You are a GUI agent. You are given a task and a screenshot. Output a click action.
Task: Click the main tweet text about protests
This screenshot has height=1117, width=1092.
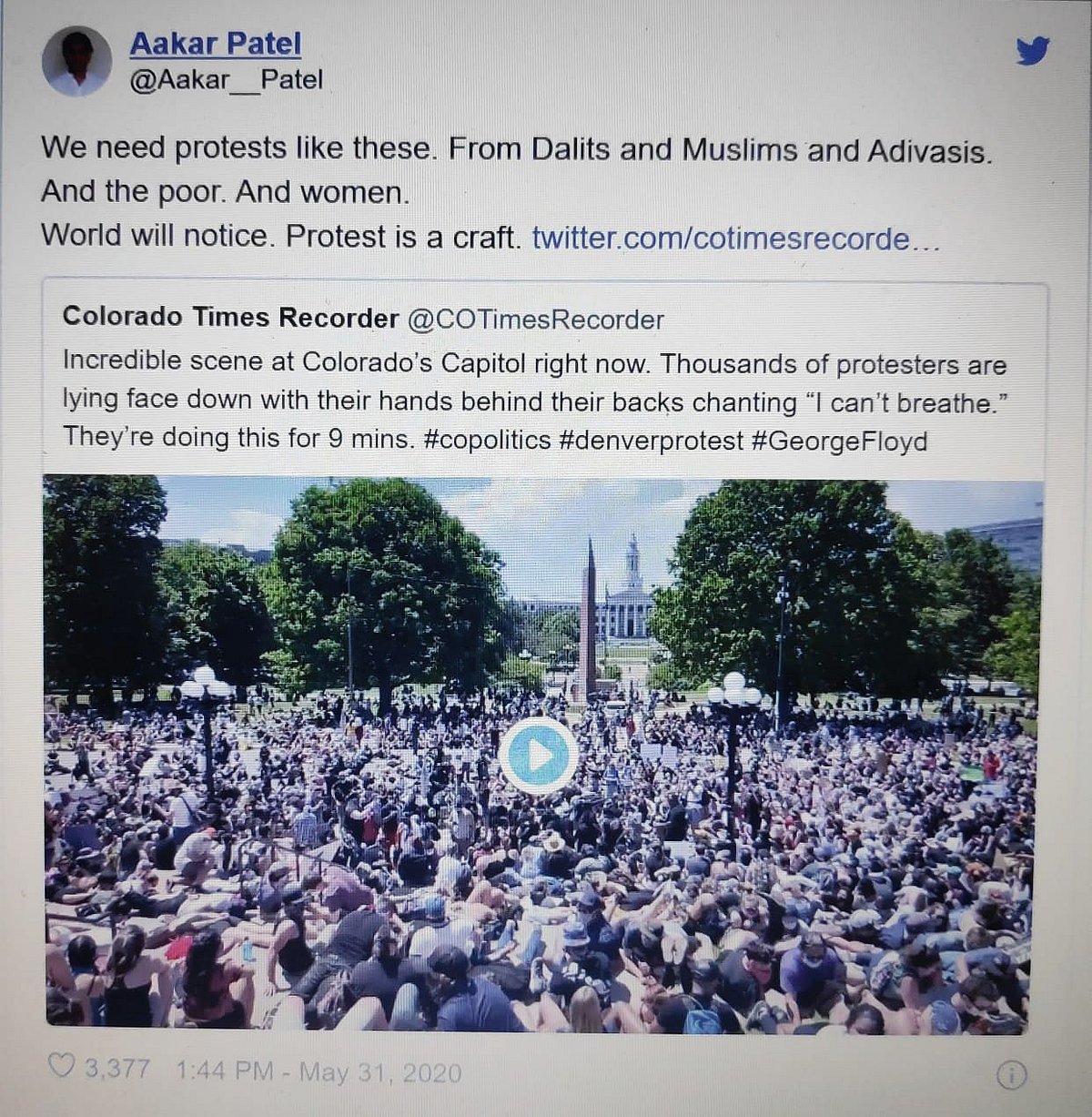tap(517, 192)
